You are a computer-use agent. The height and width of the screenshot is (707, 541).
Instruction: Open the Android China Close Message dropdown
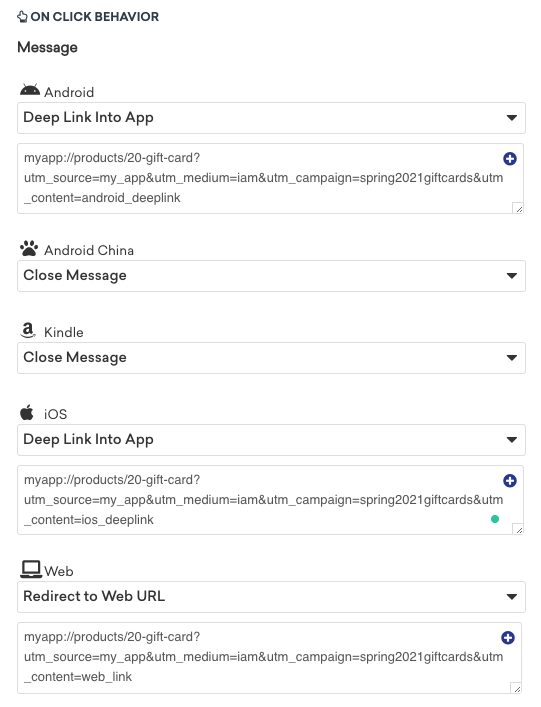[x=271, y=275]
